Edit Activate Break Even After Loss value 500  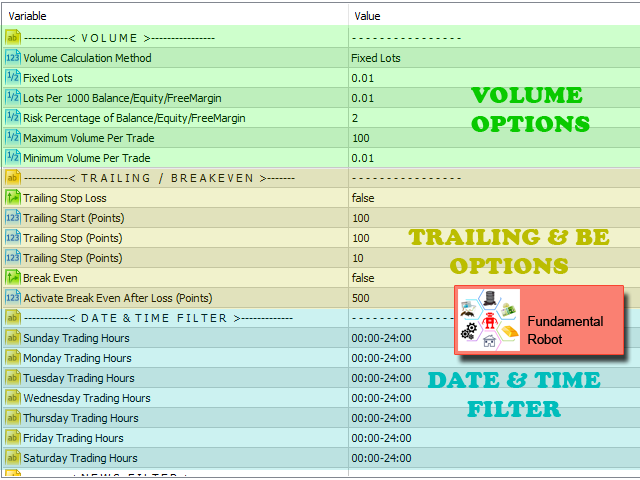(x=361, y=298)
